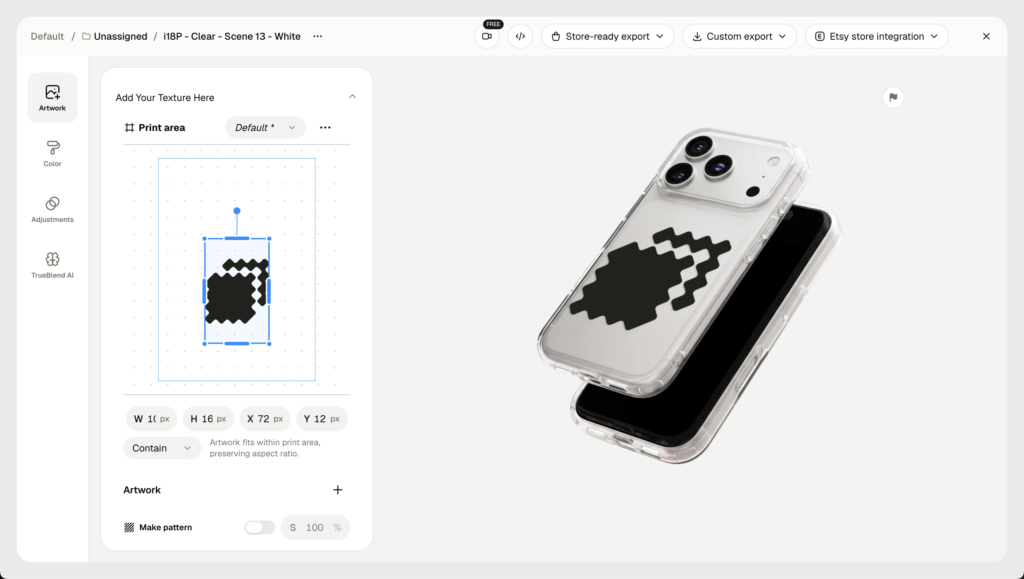1024x579 pixels.
Task: Go to the Default breadcrumb
Action: pyautogui.click(x=47, y=36)
